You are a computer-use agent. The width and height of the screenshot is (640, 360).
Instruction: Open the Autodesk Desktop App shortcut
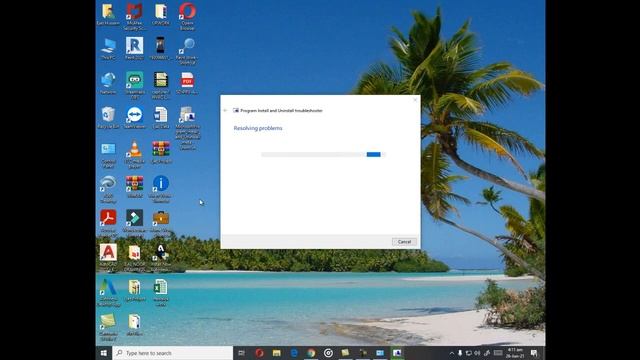108,292
